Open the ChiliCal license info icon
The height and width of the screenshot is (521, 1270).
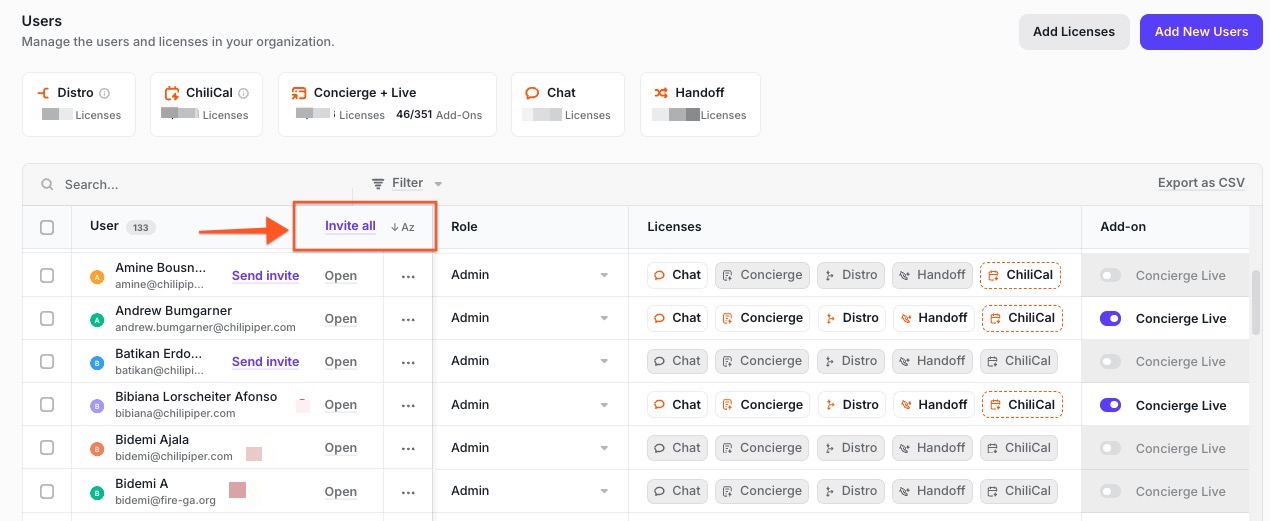(244, 93)
